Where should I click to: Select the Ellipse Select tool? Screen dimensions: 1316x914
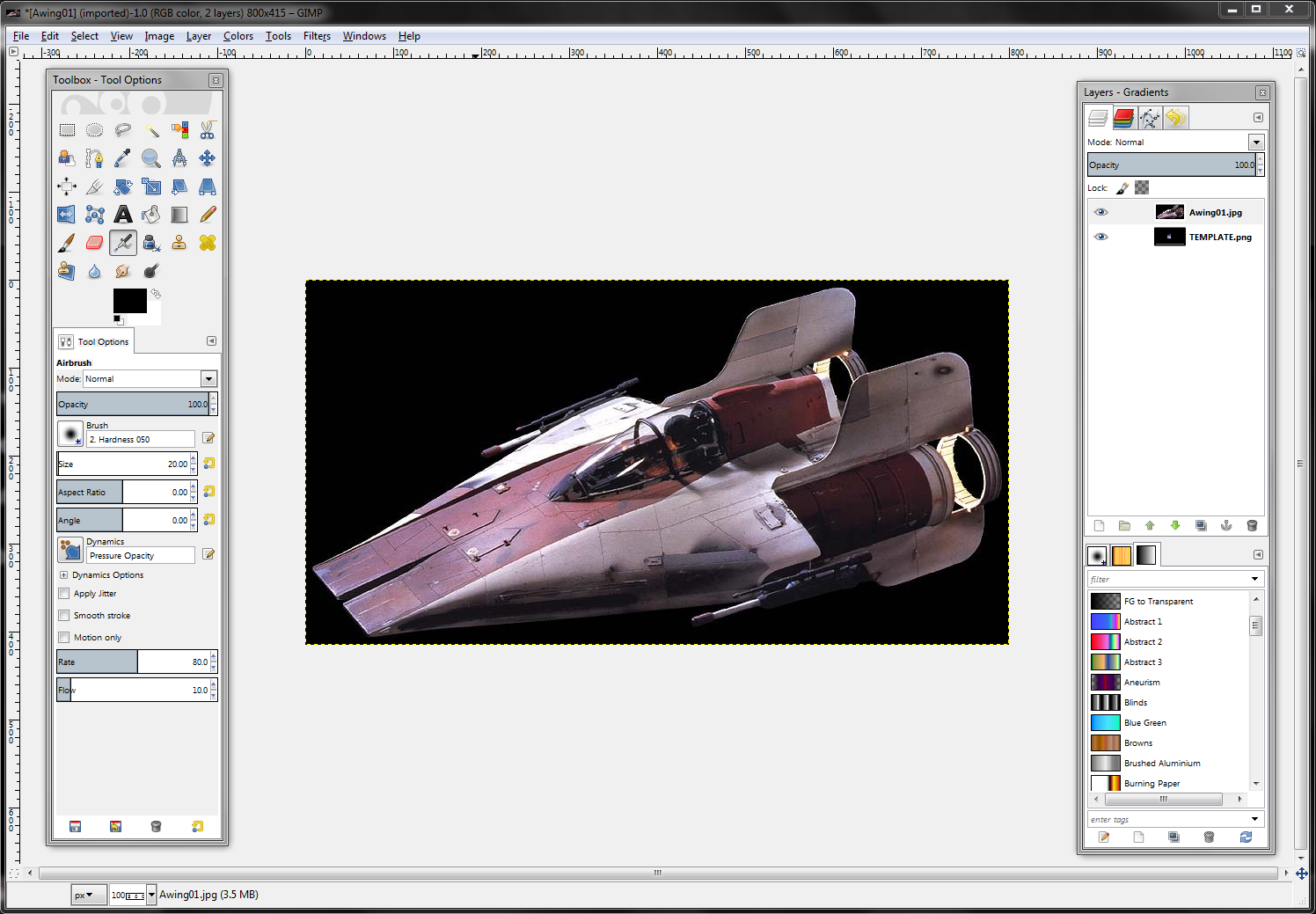[x=95, y=130]
